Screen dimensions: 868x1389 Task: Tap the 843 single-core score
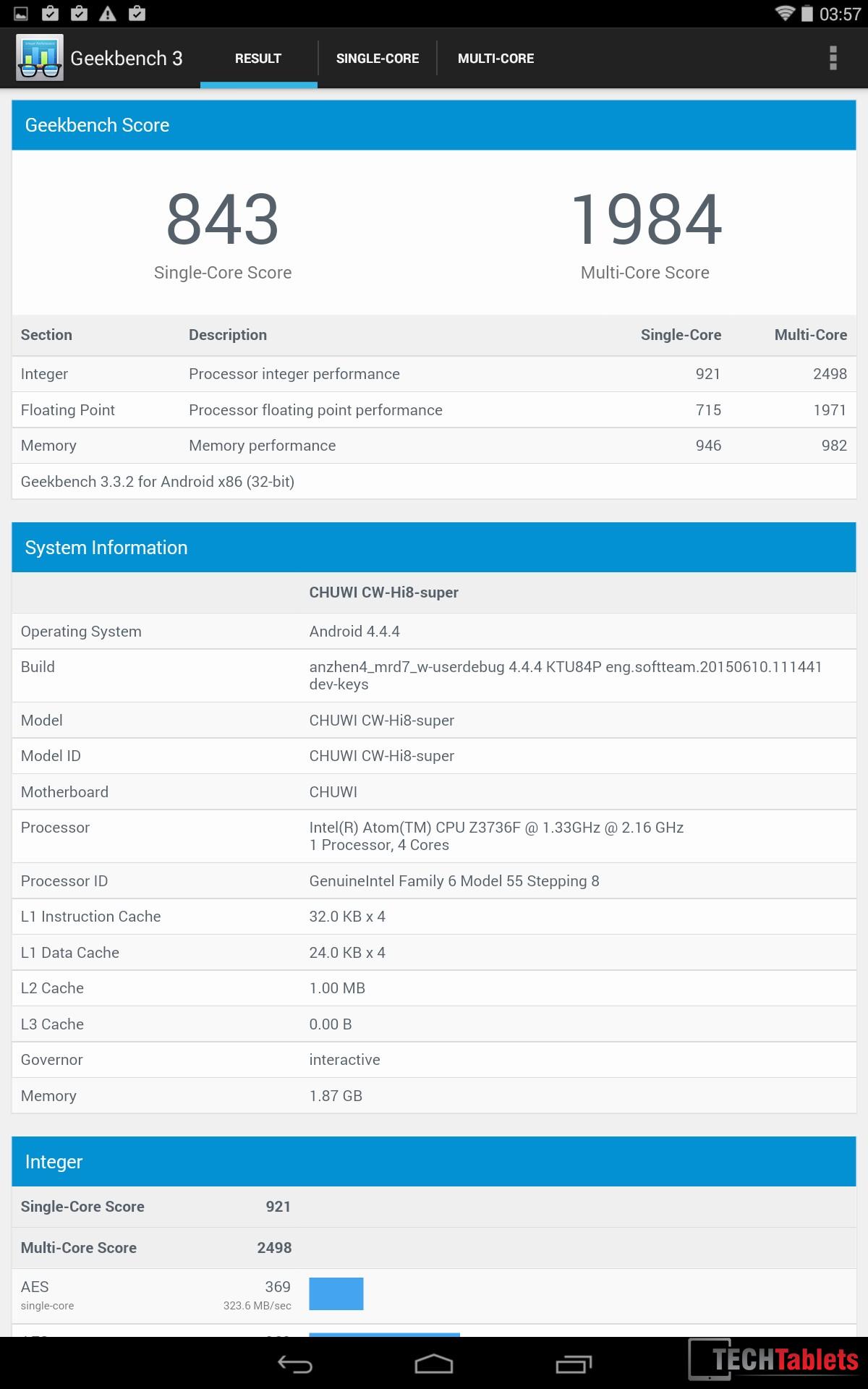pyautogui.click(x=223, y=219)
